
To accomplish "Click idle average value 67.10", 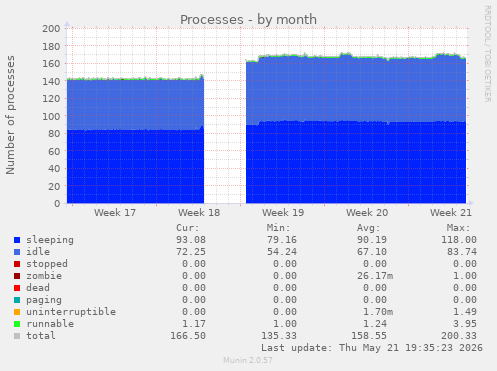I will point(372,252).
